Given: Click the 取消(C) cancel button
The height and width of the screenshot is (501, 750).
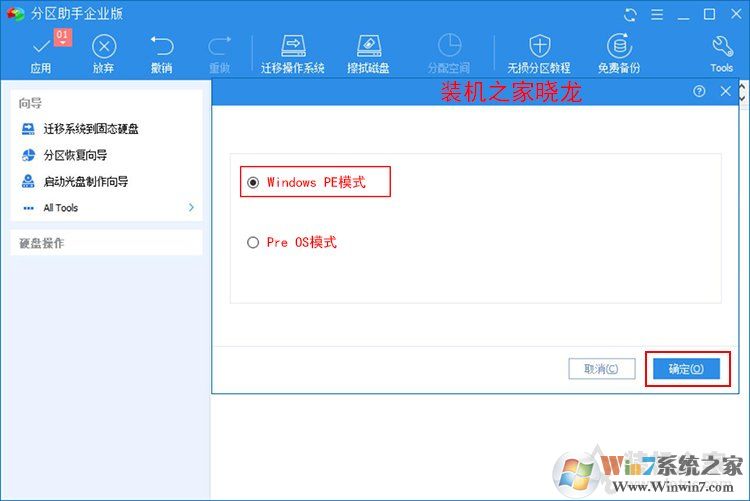Looking at the screenshot, I should coord(602,369).
